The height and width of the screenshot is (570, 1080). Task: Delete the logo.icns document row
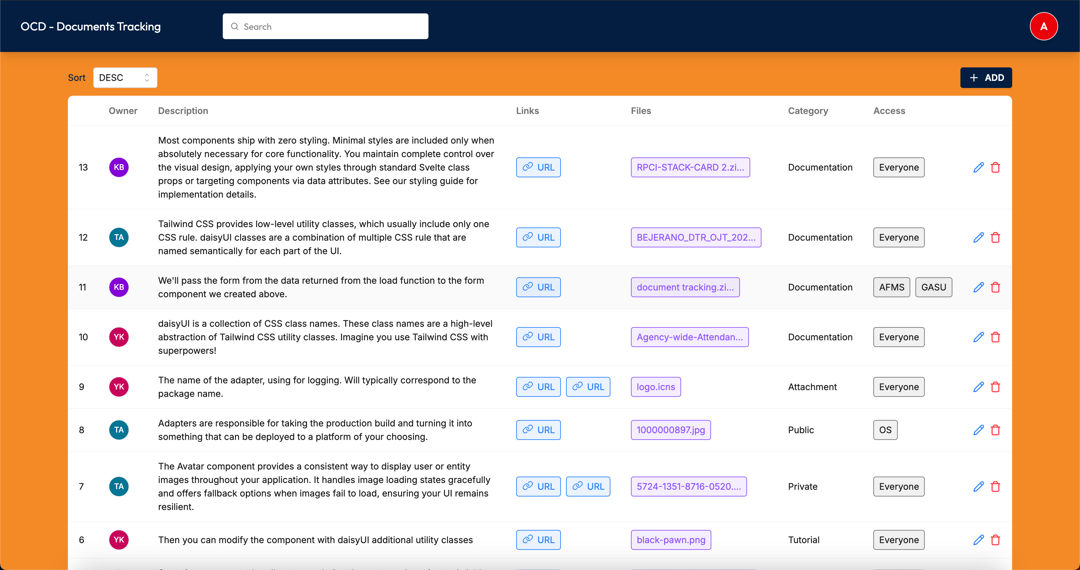click(x=995, y=387)
